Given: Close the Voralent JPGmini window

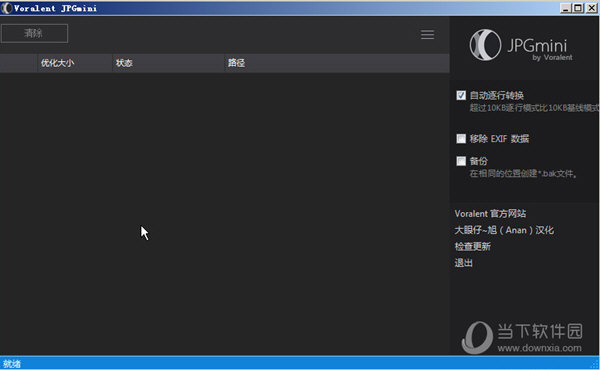Looking at the screenshot, I should [591, 8].
